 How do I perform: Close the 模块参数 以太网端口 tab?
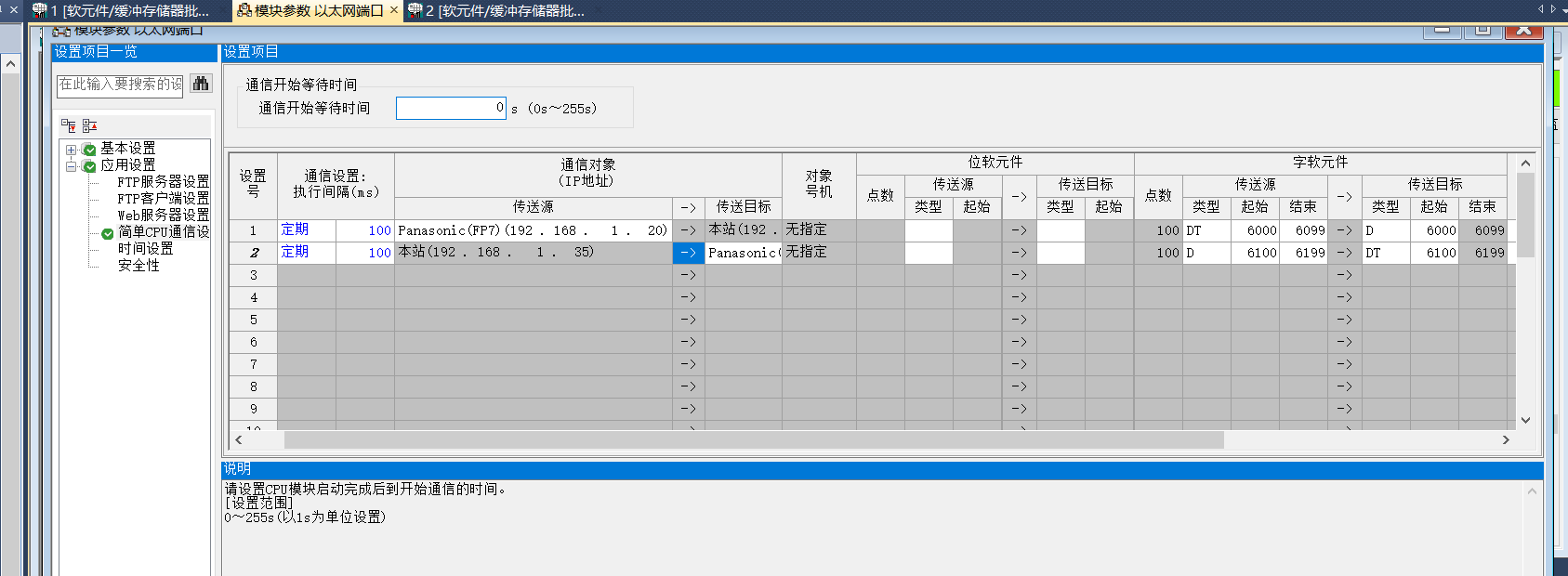point(394,10)
